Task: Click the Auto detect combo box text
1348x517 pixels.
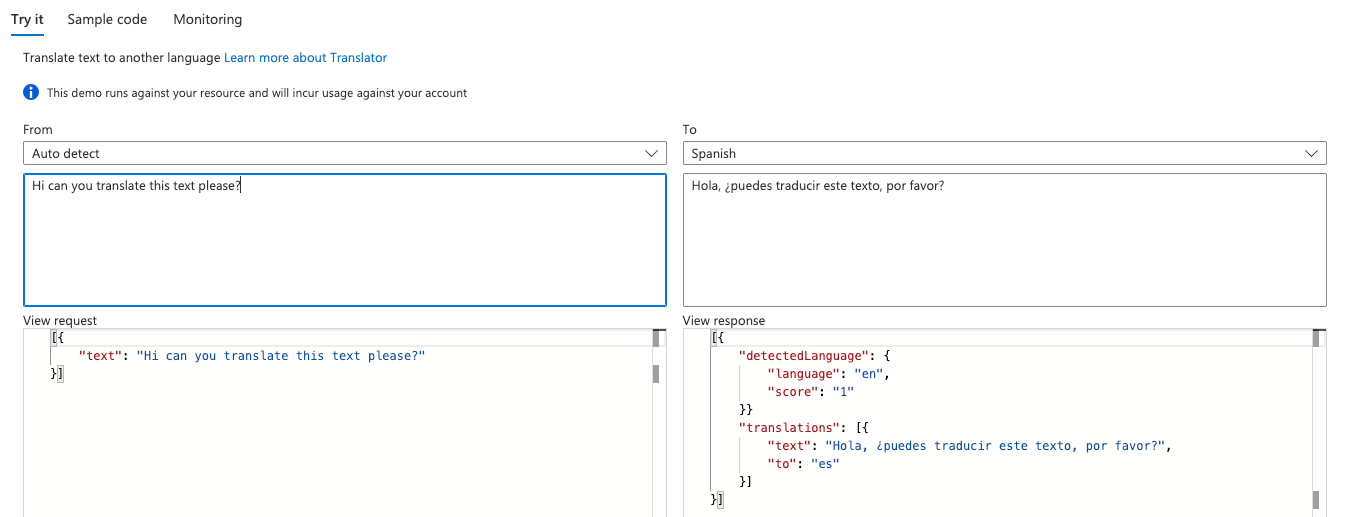Action: point(66,154)
